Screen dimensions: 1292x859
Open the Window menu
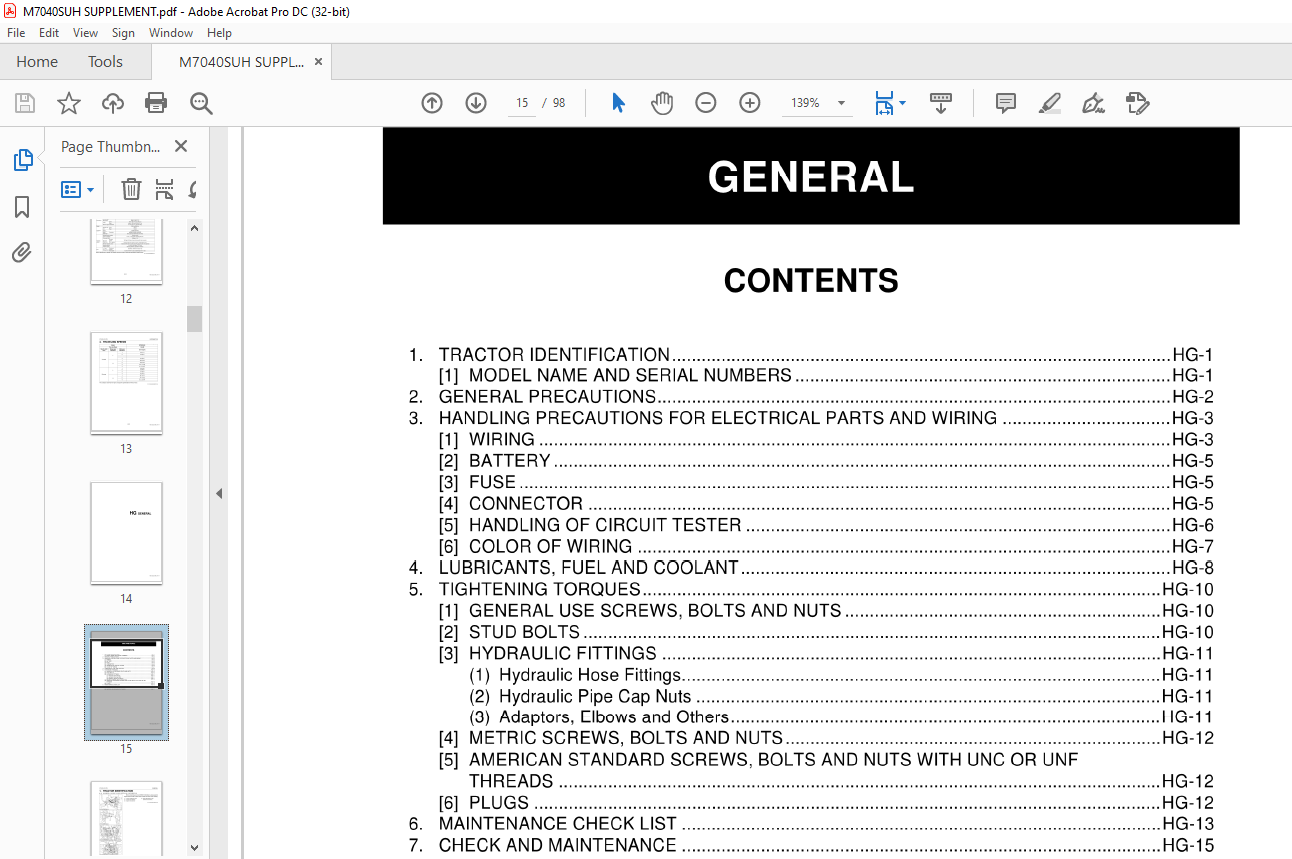click(171, 33)
